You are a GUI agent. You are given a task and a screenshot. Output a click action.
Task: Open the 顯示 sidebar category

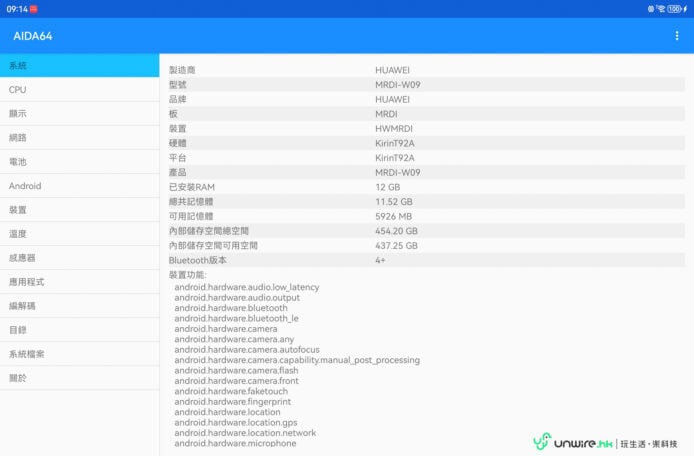[80, 113]
